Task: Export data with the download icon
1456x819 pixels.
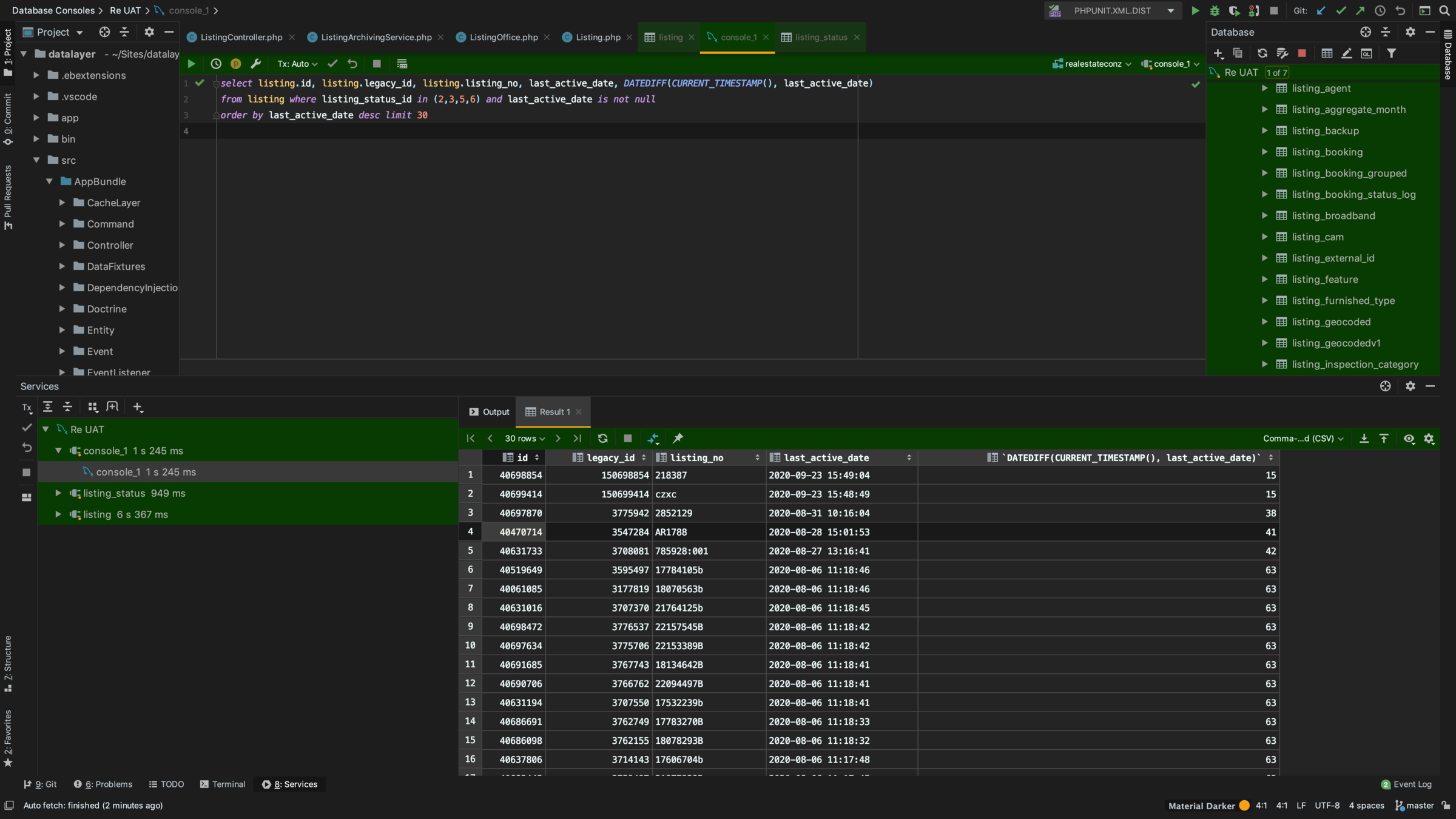Action: point(1364,438)
